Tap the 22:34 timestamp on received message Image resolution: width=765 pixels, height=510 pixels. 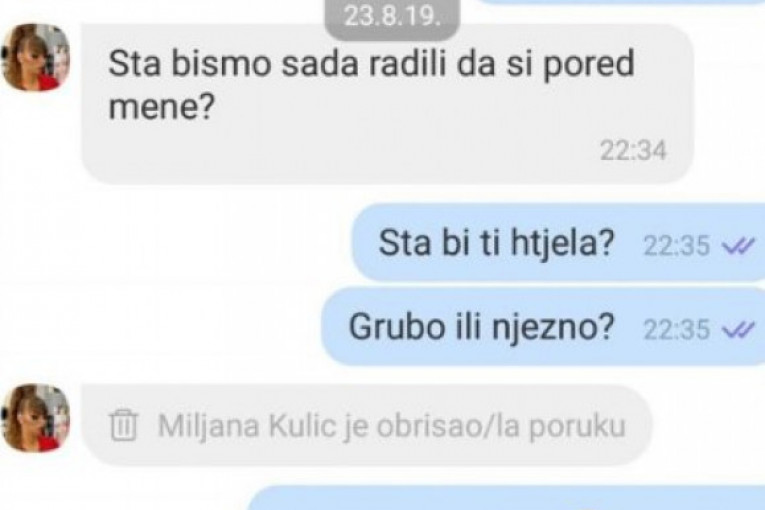(633, 150)
